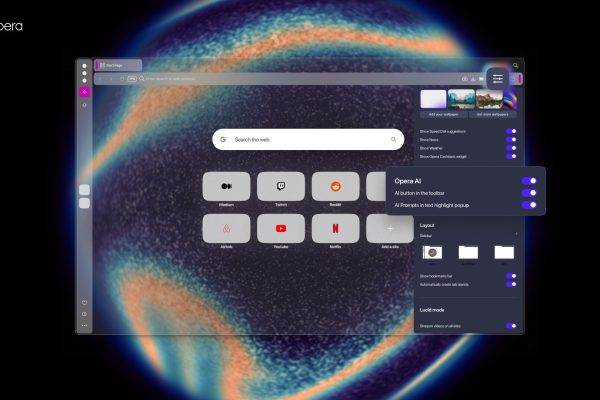Open the Easy Setup sliders icon
This screenshot has height=400, width=600.
(x=498, y=78)
